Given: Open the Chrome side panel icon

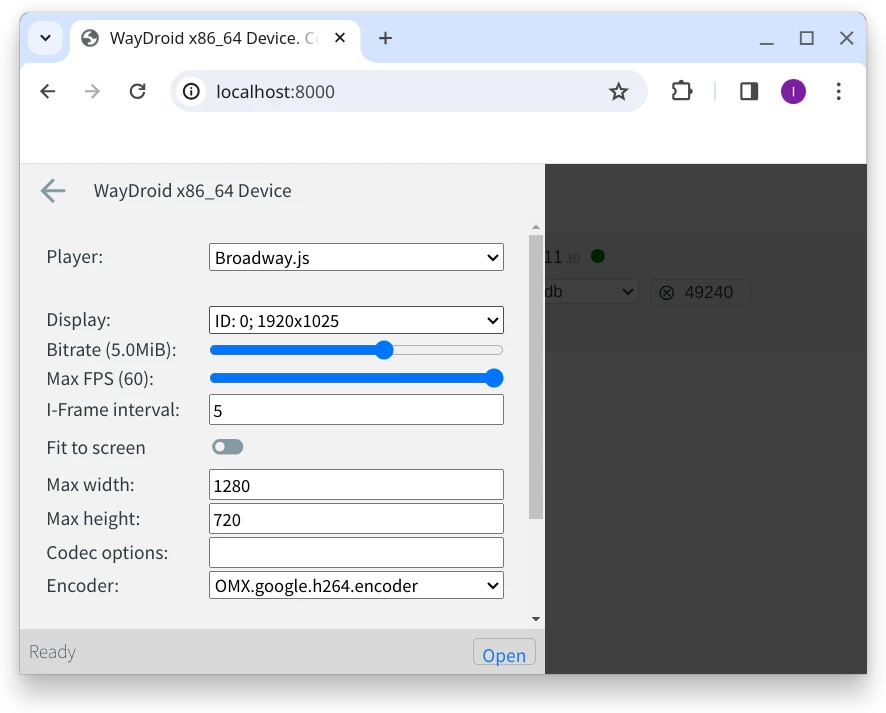Looking at the screenshot, I should (x=748, y=92).
